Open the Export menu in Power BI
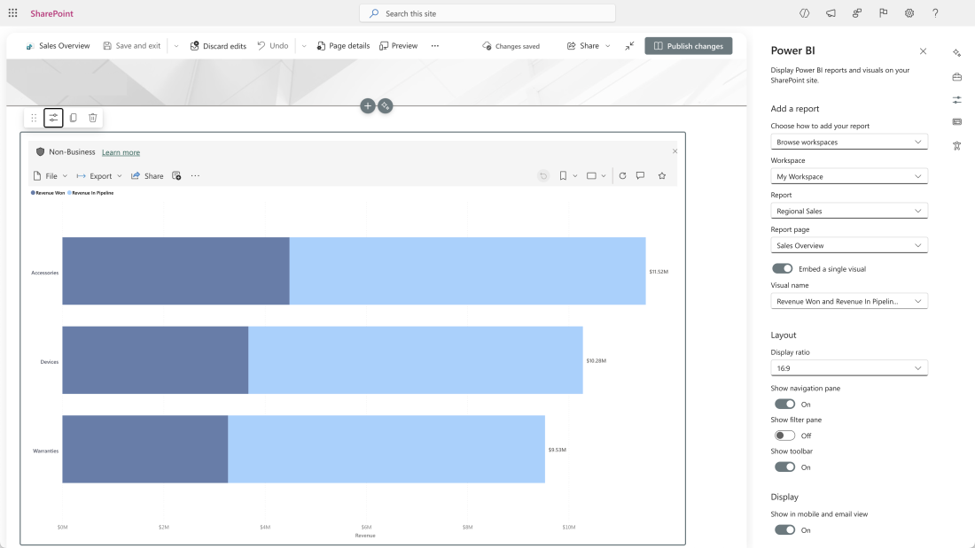This screenshot has width=975, height=548. click(x=99, y=176)
